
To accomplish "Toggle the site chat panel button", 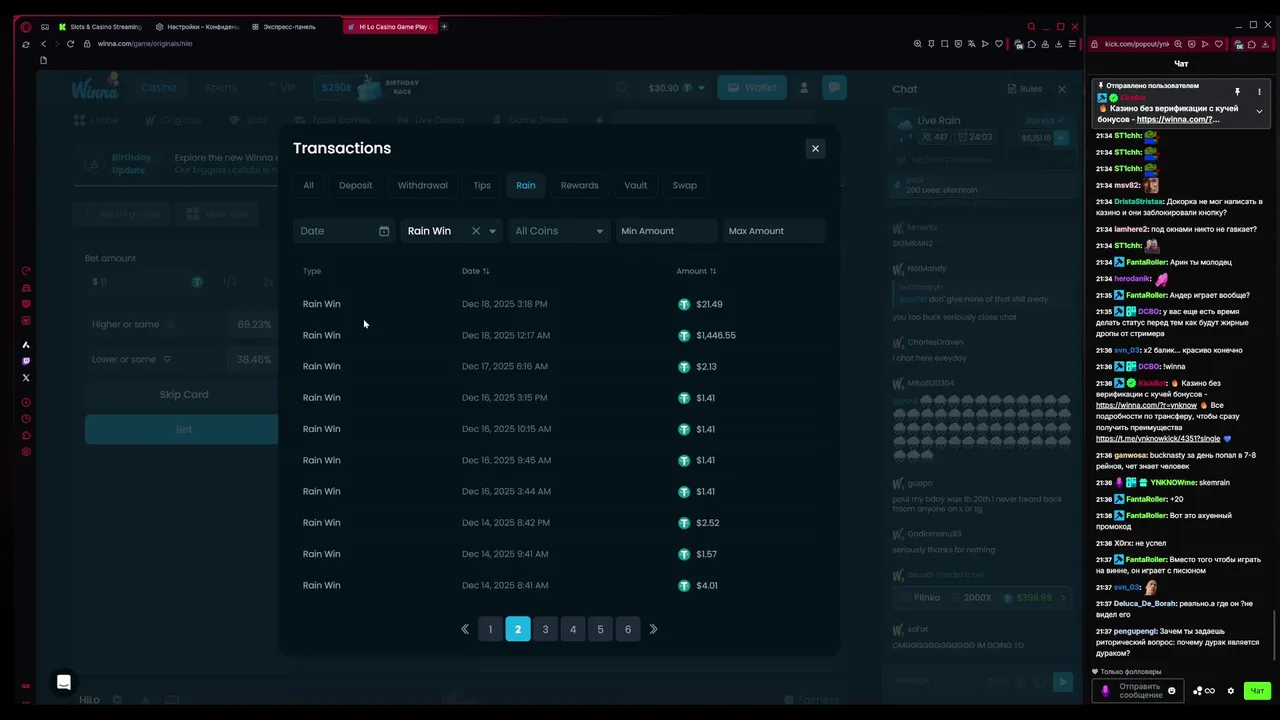I will 834,88.
